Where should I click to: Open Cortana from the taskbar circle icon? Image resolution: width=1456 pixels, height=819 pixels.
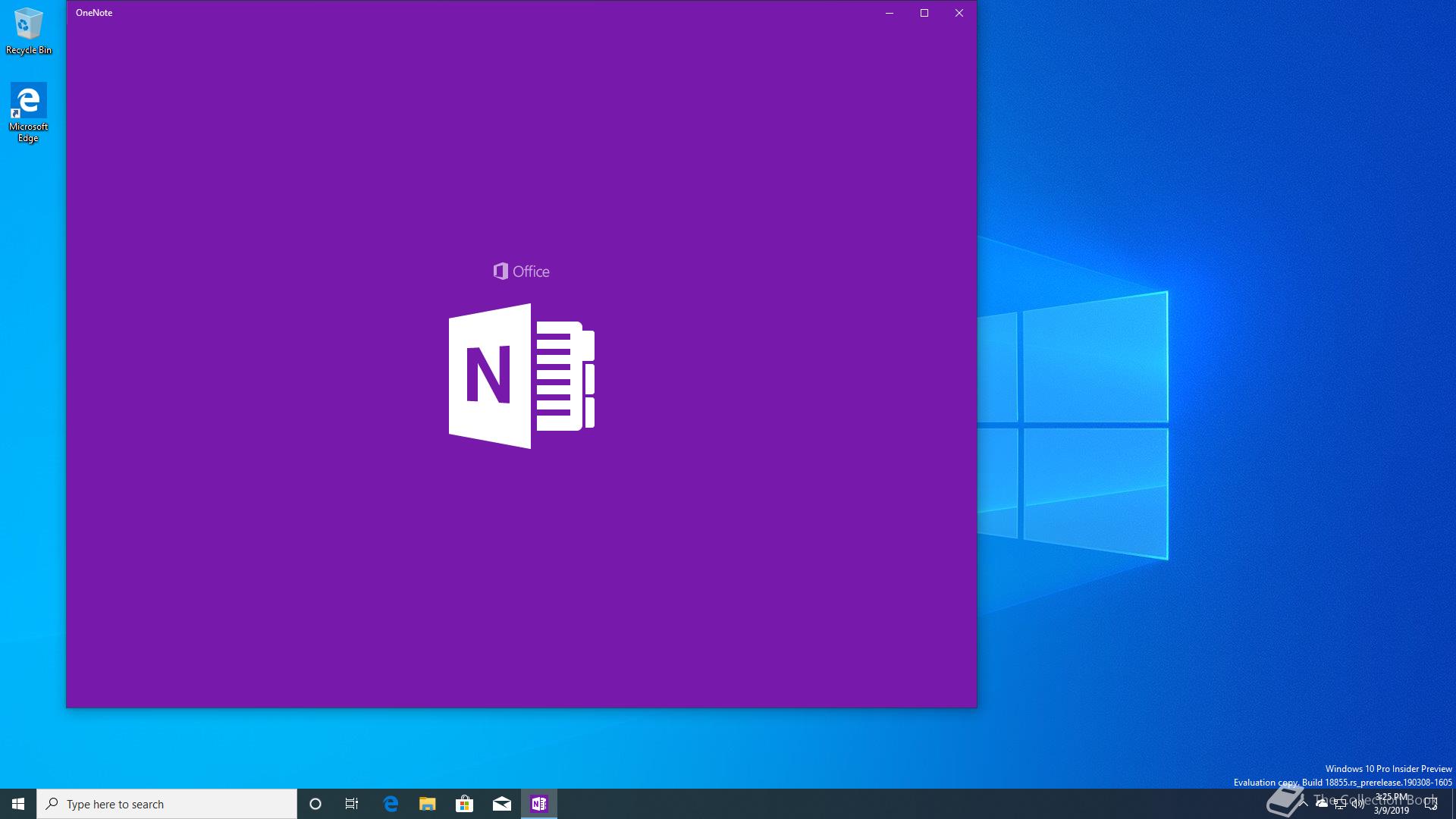click(315, 804)
